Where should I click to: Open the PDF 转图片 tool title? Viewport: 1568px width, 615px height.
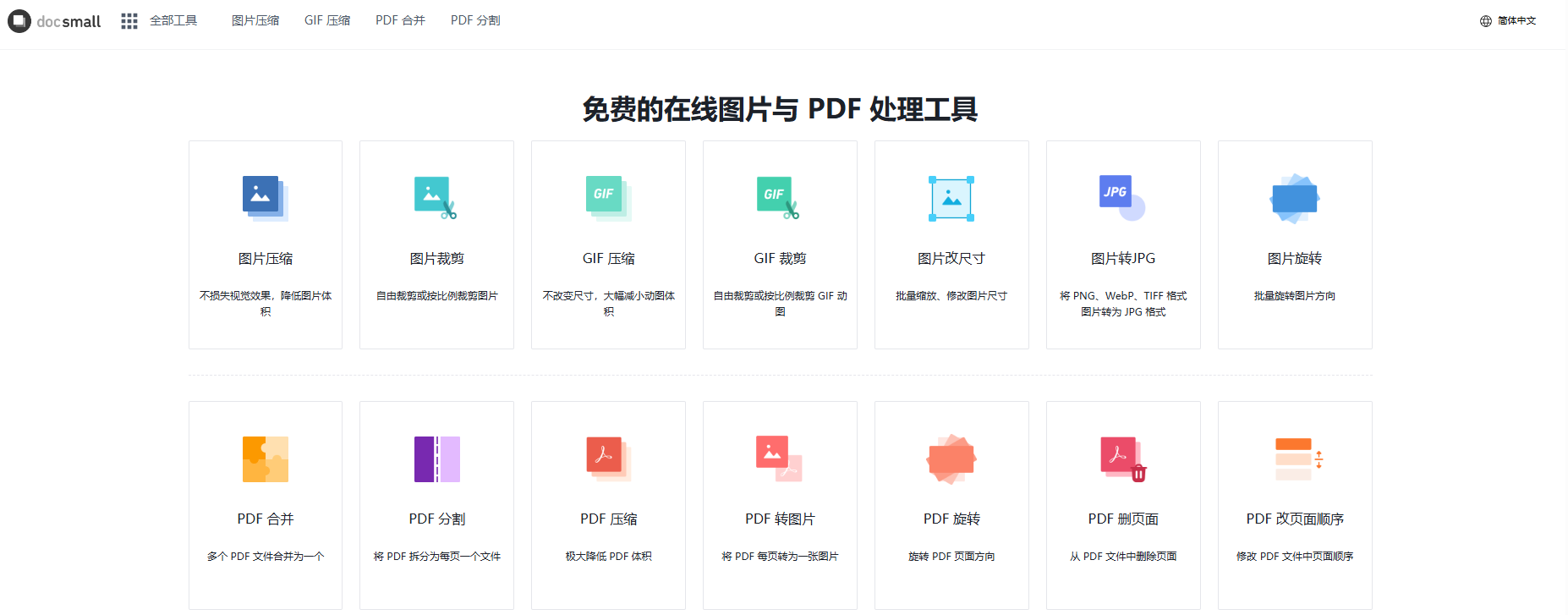(780, 519)
